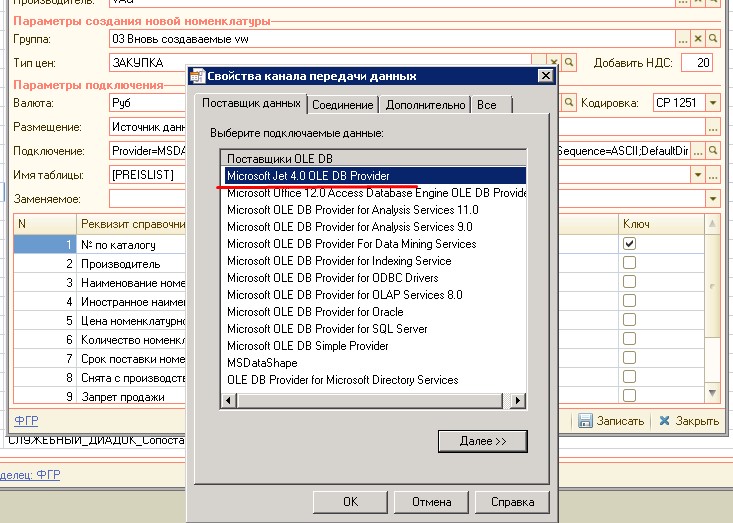Clear the Группа field with X icon
Screen dimensions: 733x523
(x=698, y=39)
